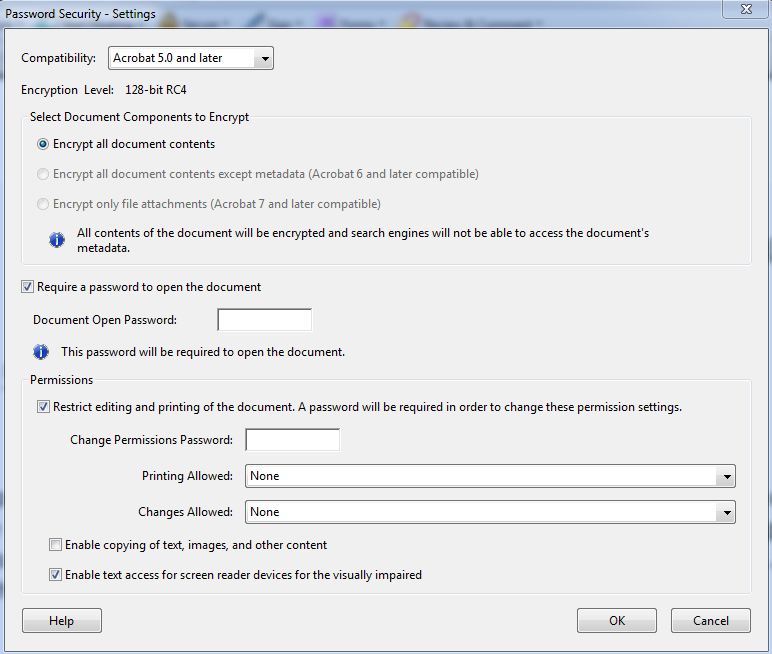Click 'This password will be required' note
Image resolution: width=772 pixels, height=654 pixels.
coord(203,352)
